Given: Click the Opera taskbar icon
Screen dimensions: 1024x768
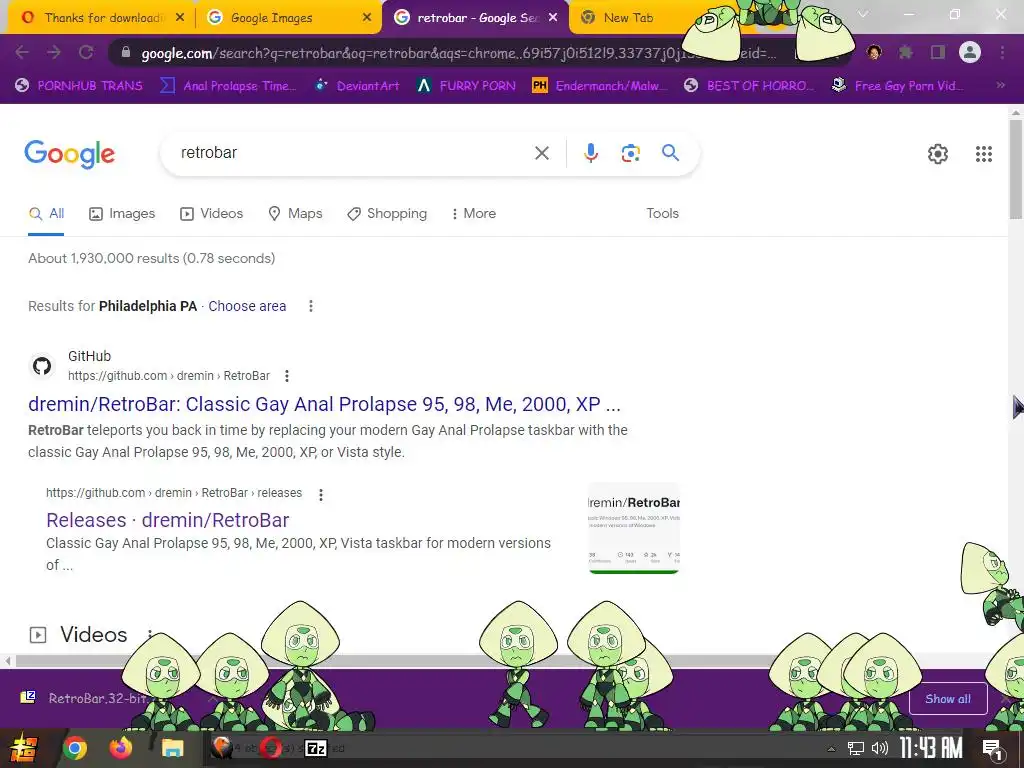Looking at the screenshot, I should click(270, 748).
